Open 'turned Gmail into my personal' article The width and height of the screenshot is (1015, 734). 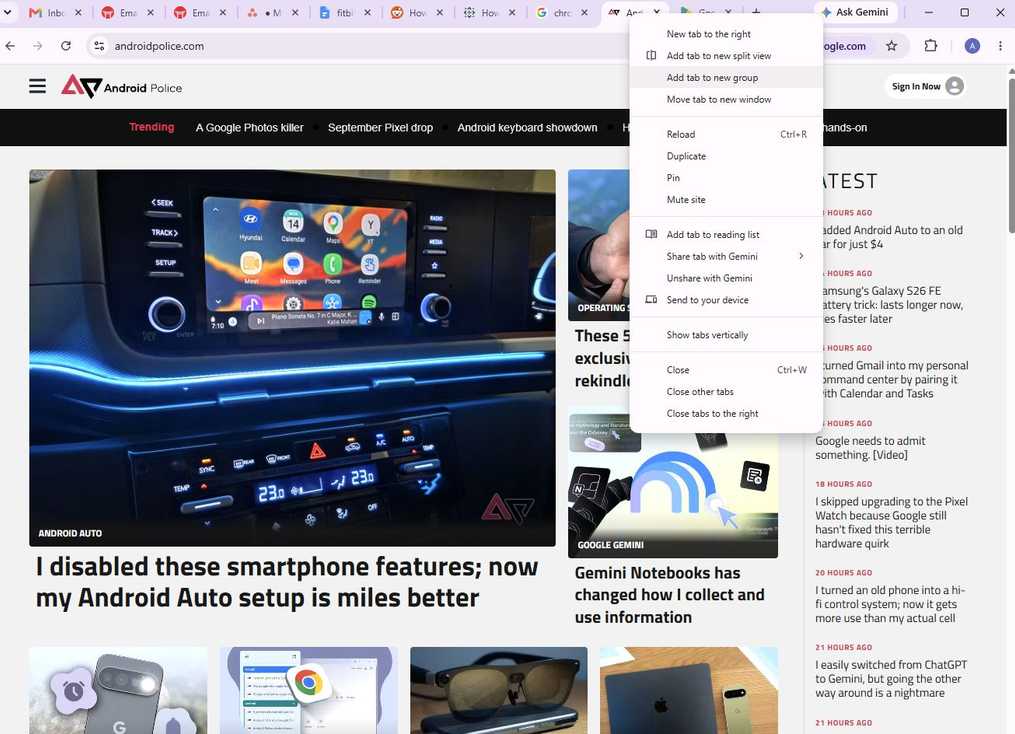pos(896,379)
